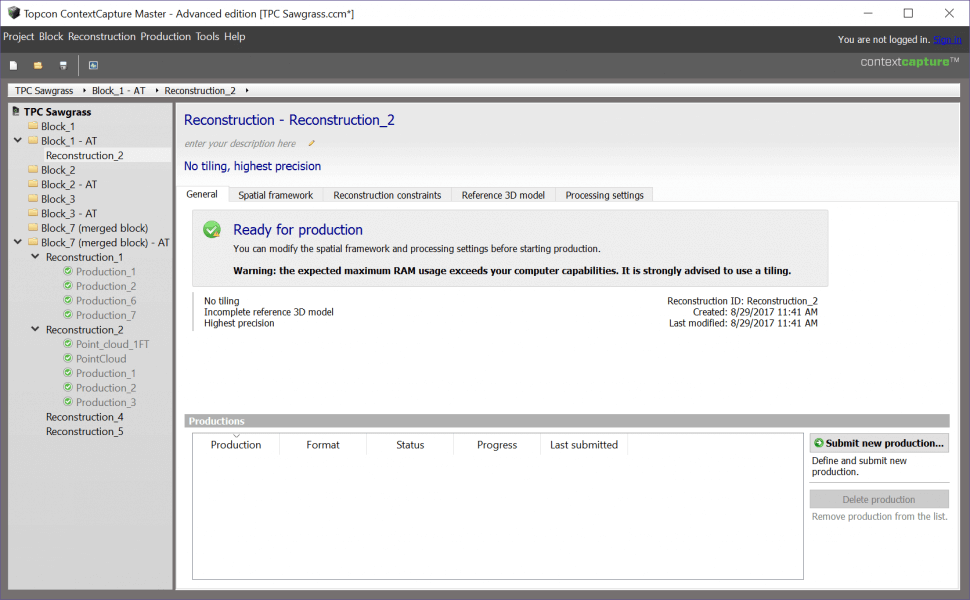Open the Reconstruction menu
The image size is (970, 600).
click(x=101, y=36)
